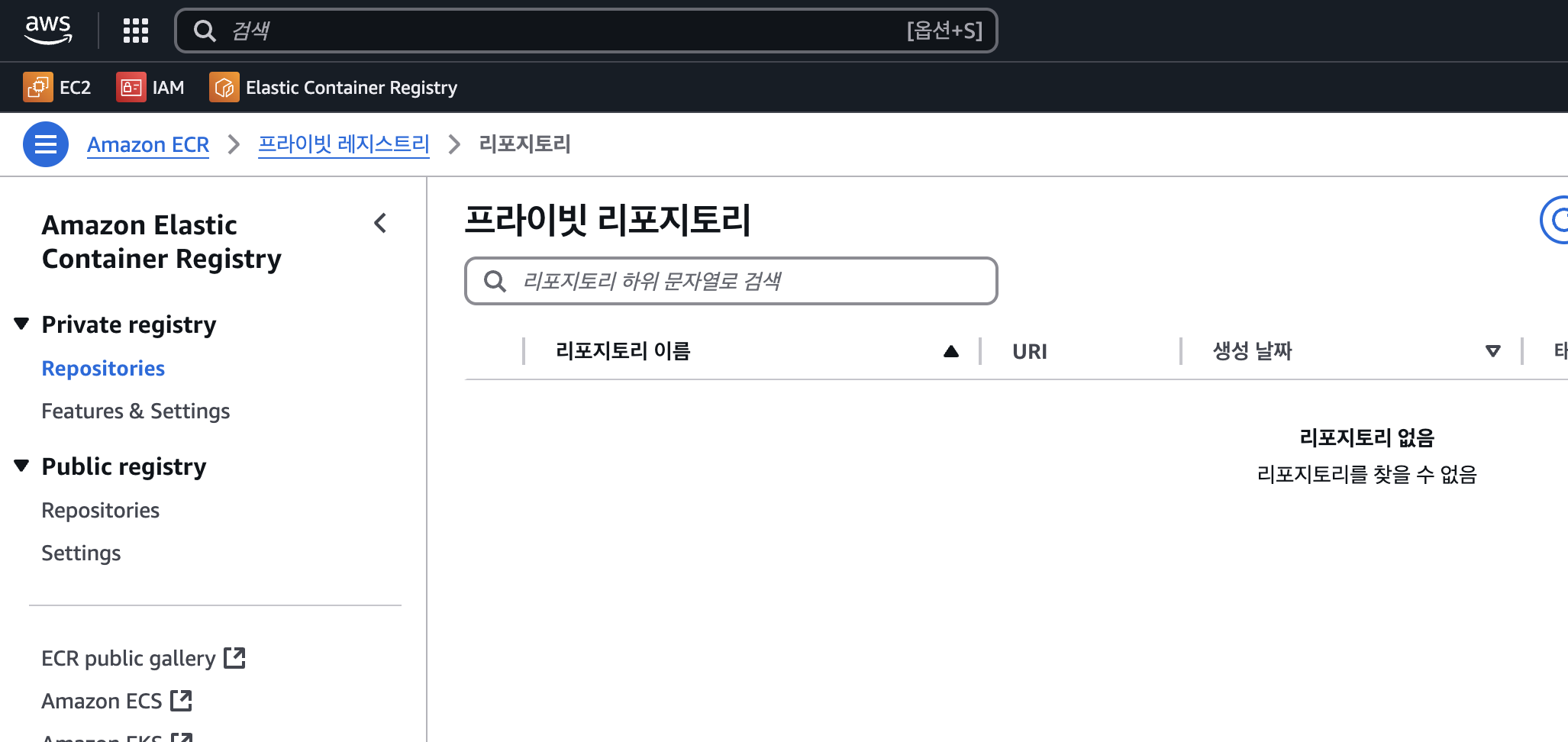Screen dimensions: 1568x742
Task: Go to the Amazon ECR breadcrumb
Action: tap(148, 144)
